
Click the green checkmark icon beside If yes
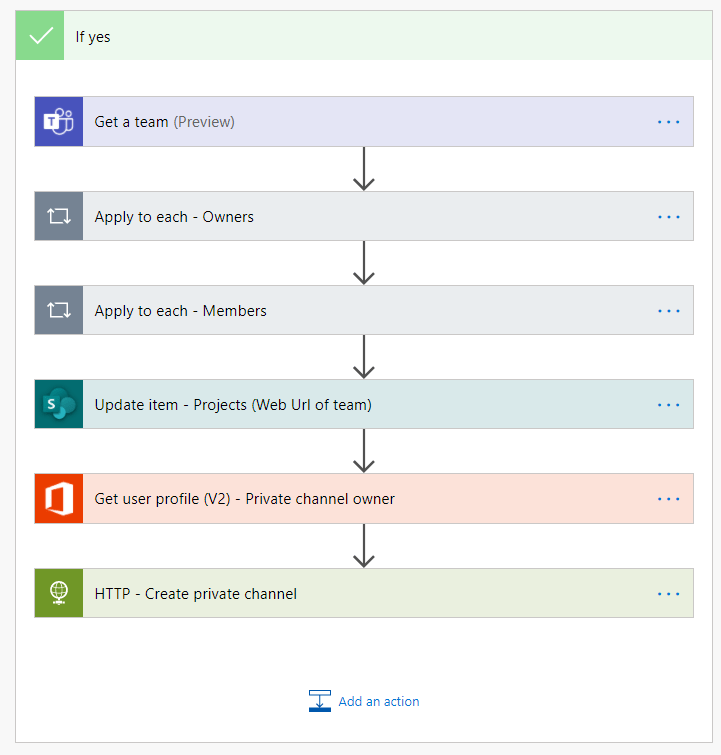click(x=40, y=36)
